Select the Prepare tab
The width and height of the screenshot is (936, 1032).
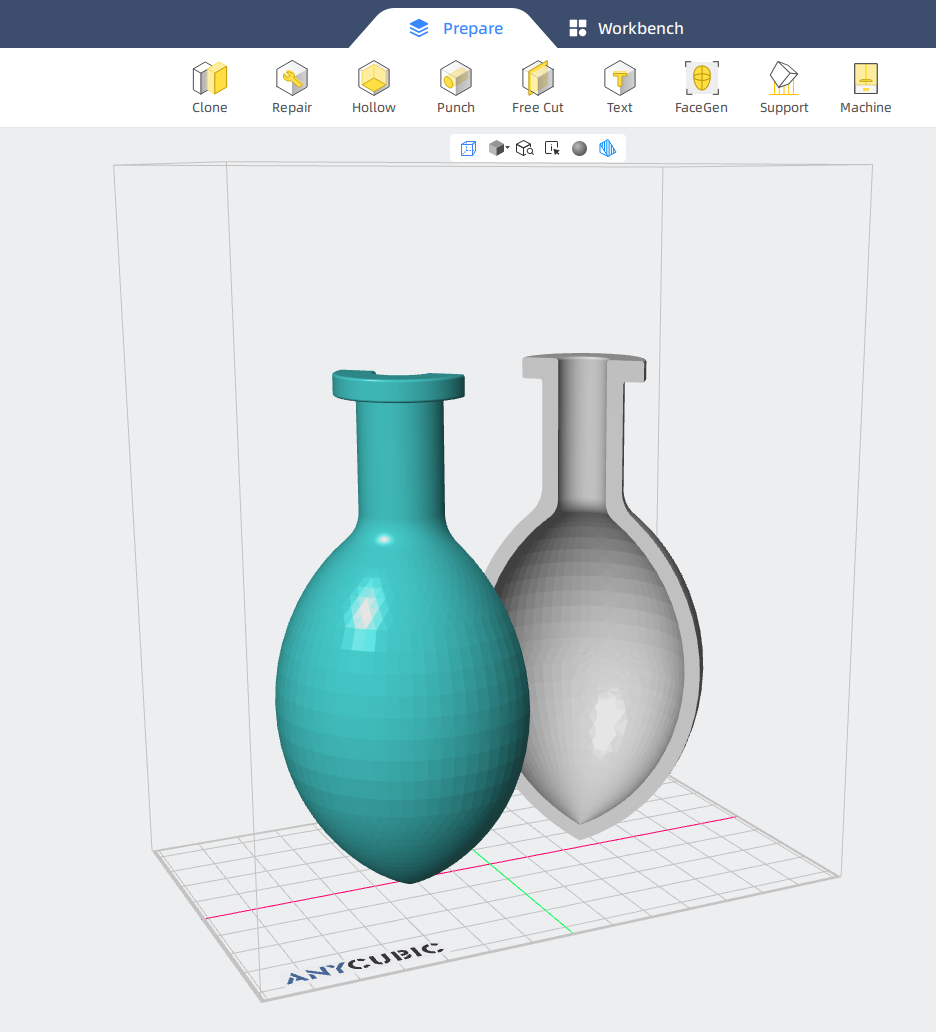pyautogui.click(x=457, y=28)
